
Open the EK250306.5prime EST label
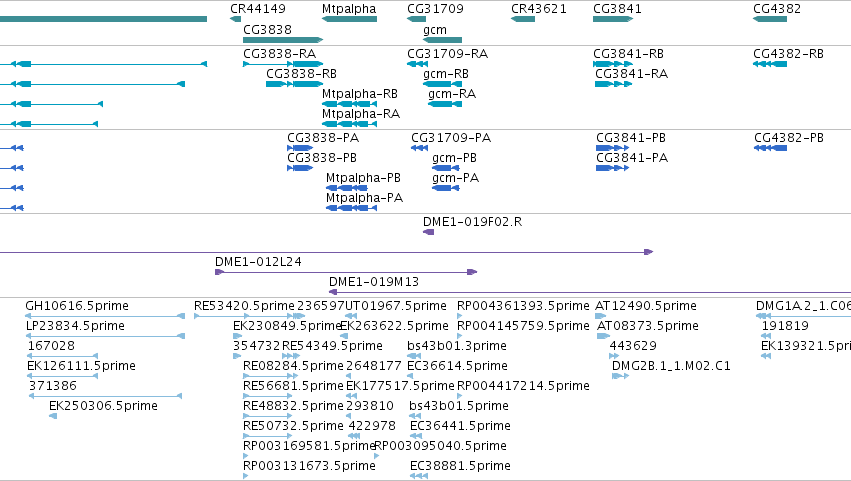(103, 406)
